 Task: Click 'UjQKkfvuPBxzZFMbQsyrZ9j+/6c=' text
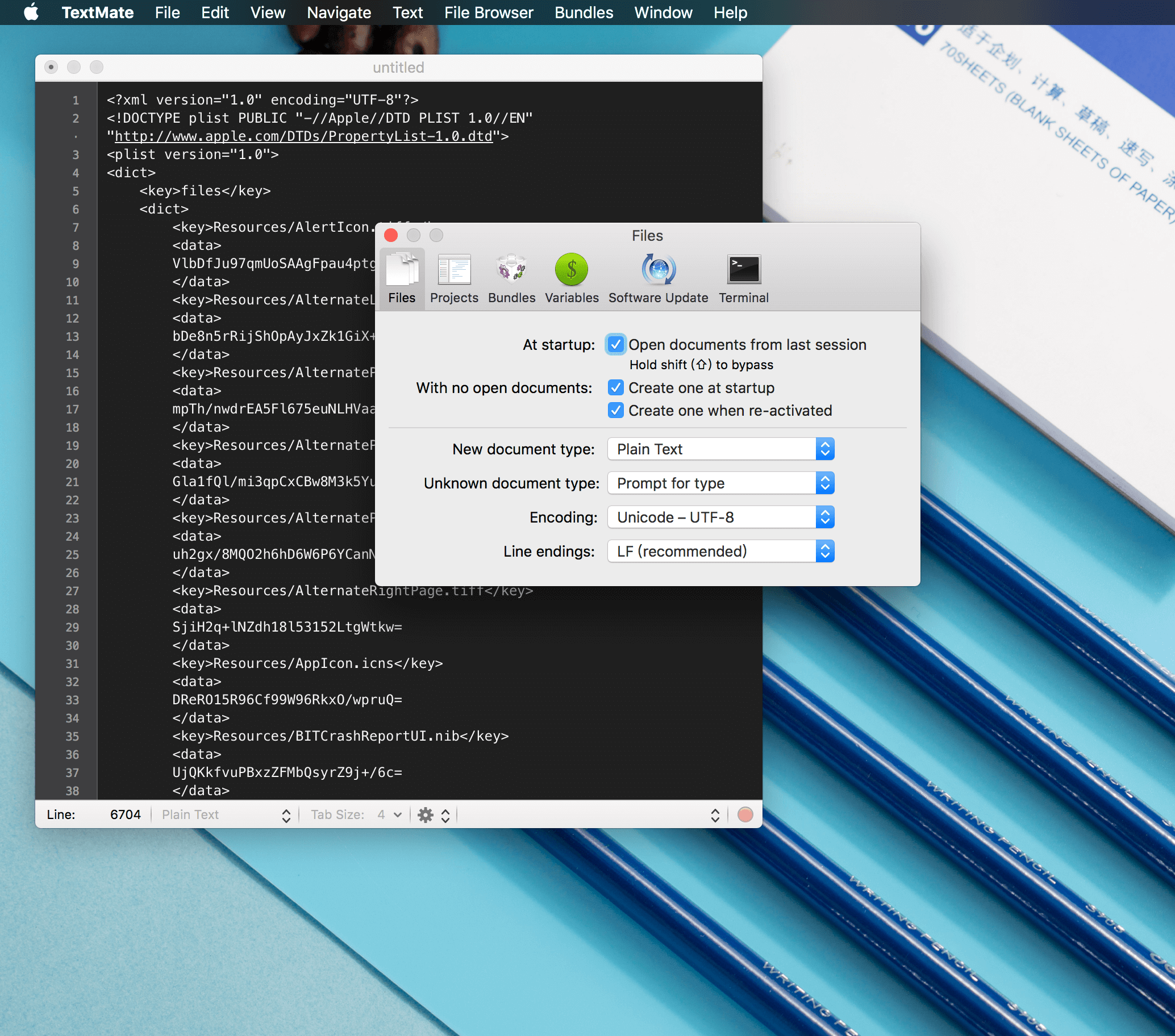click(287, 772)
